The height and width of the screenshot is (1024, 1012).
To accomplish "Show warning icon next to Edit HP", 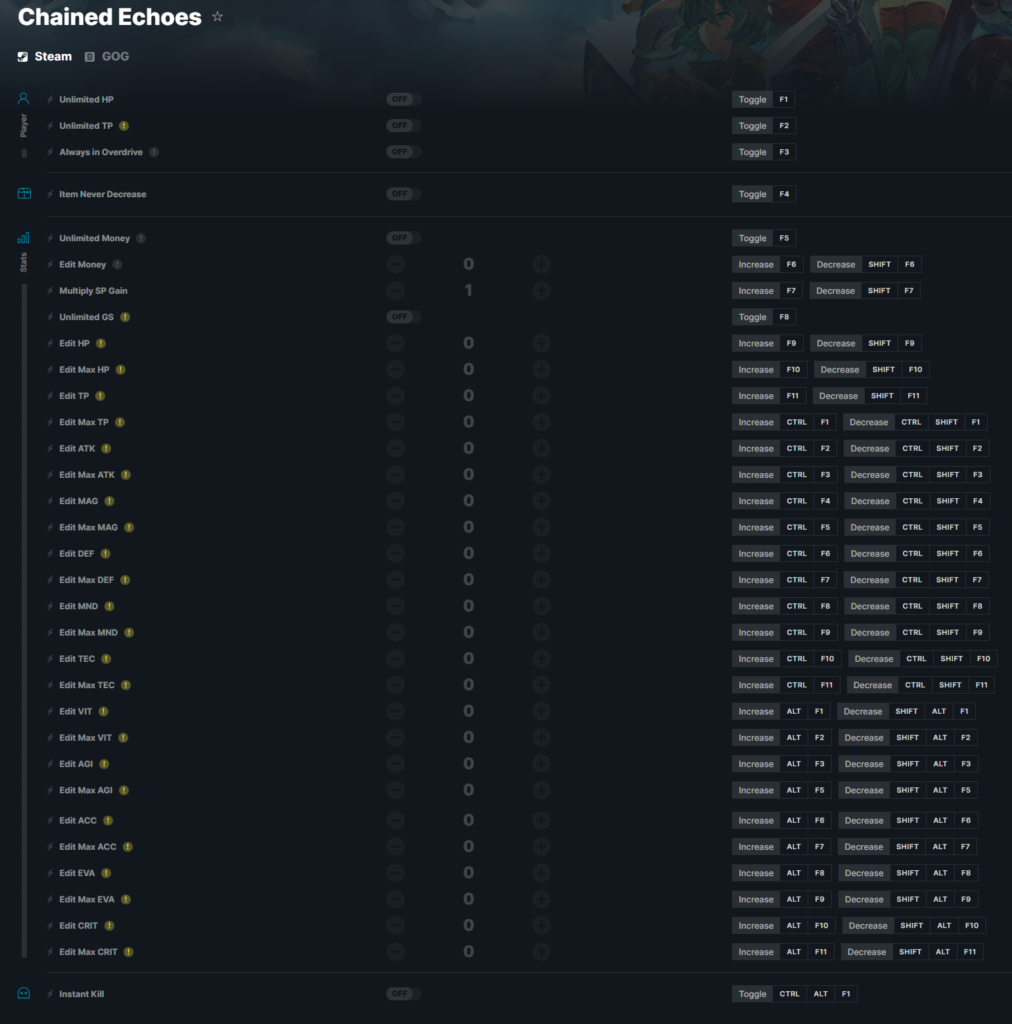I will pos(101,343).
